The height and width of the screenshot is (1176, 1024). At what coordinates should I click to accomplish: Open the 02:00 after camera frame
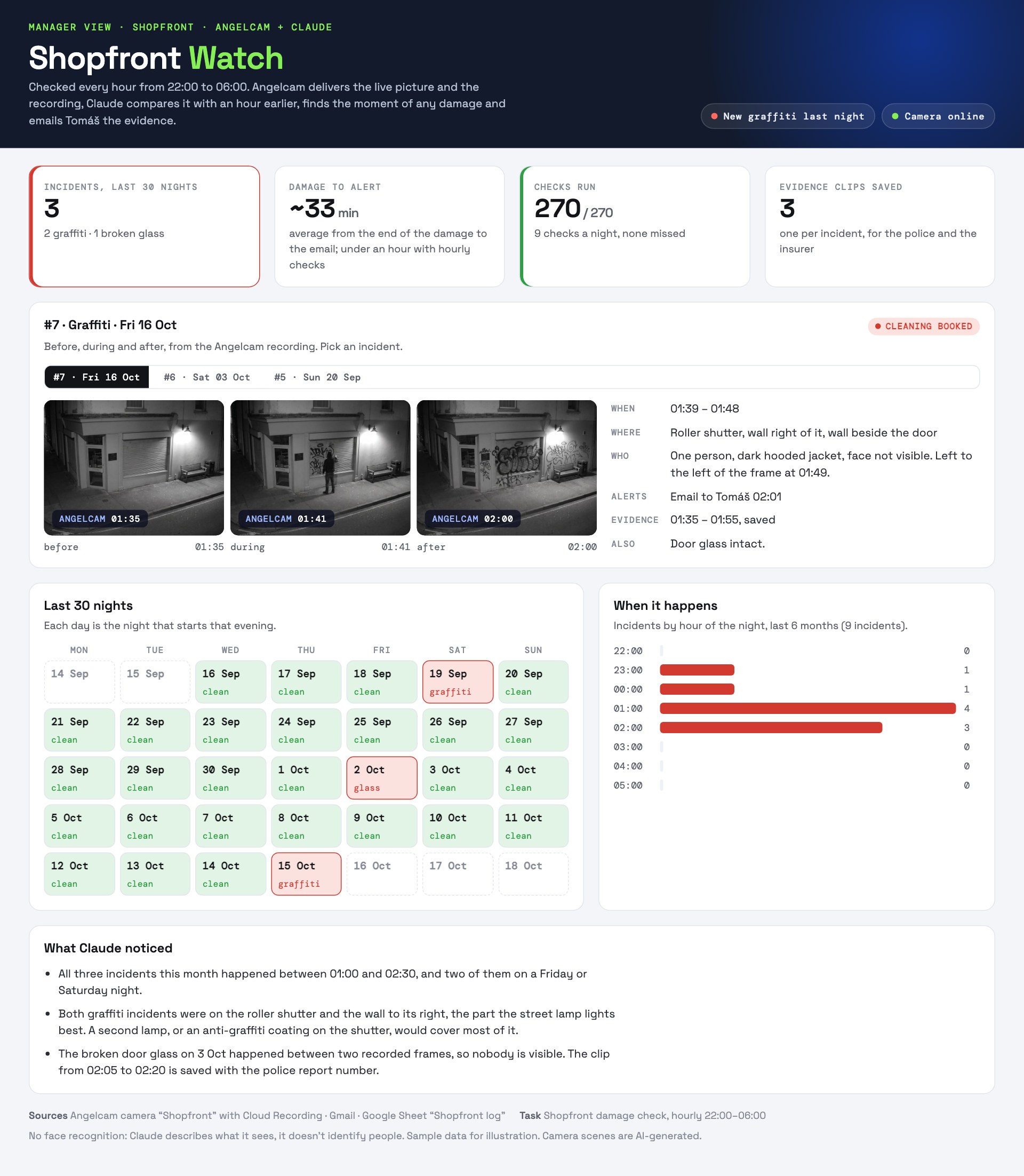(x=506, y=467)
